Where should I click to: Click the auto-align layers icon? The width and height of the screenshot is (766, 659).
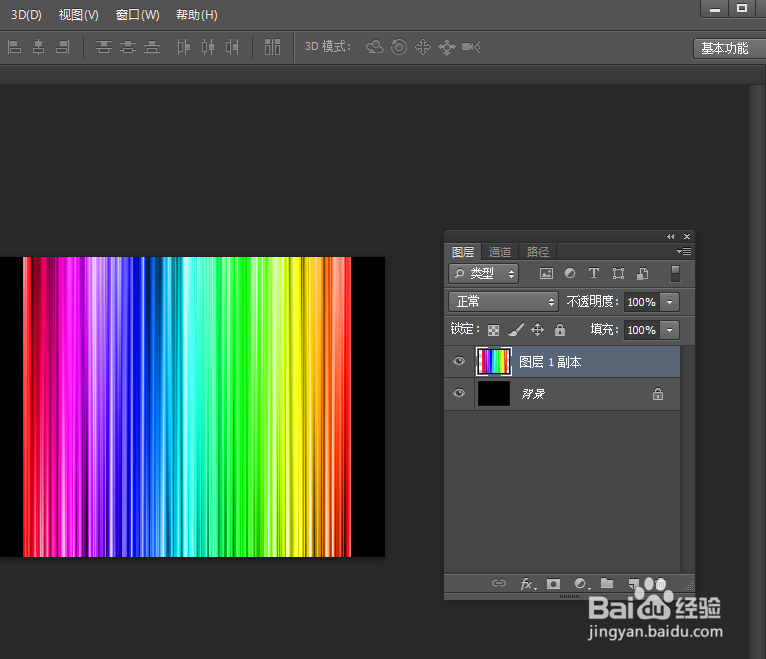[273, 47]
